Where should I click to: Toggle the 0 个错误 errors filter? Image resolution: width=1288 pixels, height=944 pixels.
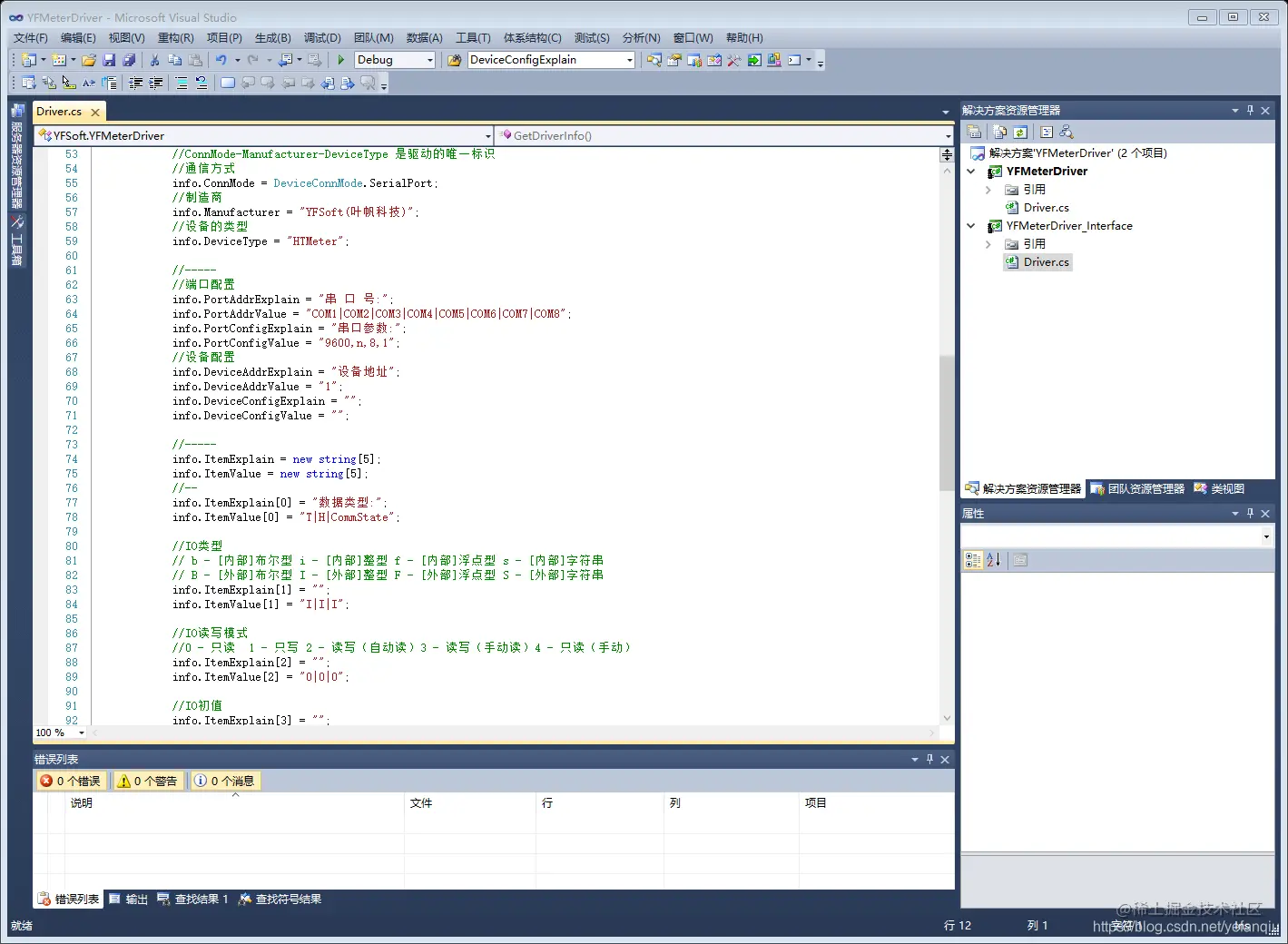[71, 781]
